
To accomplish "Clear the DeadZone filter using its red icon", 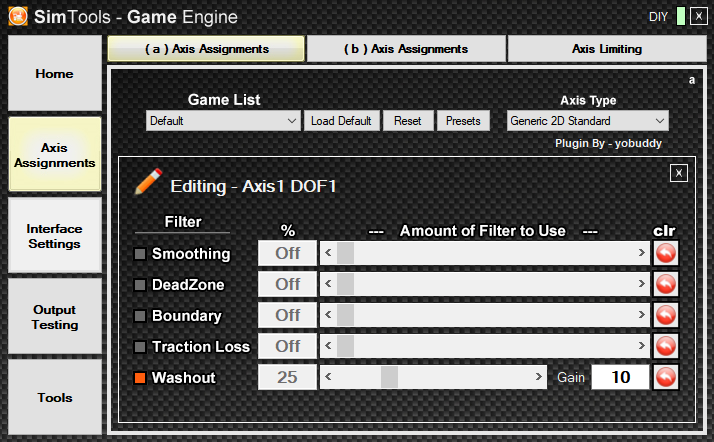I will (x=665, y=284).
